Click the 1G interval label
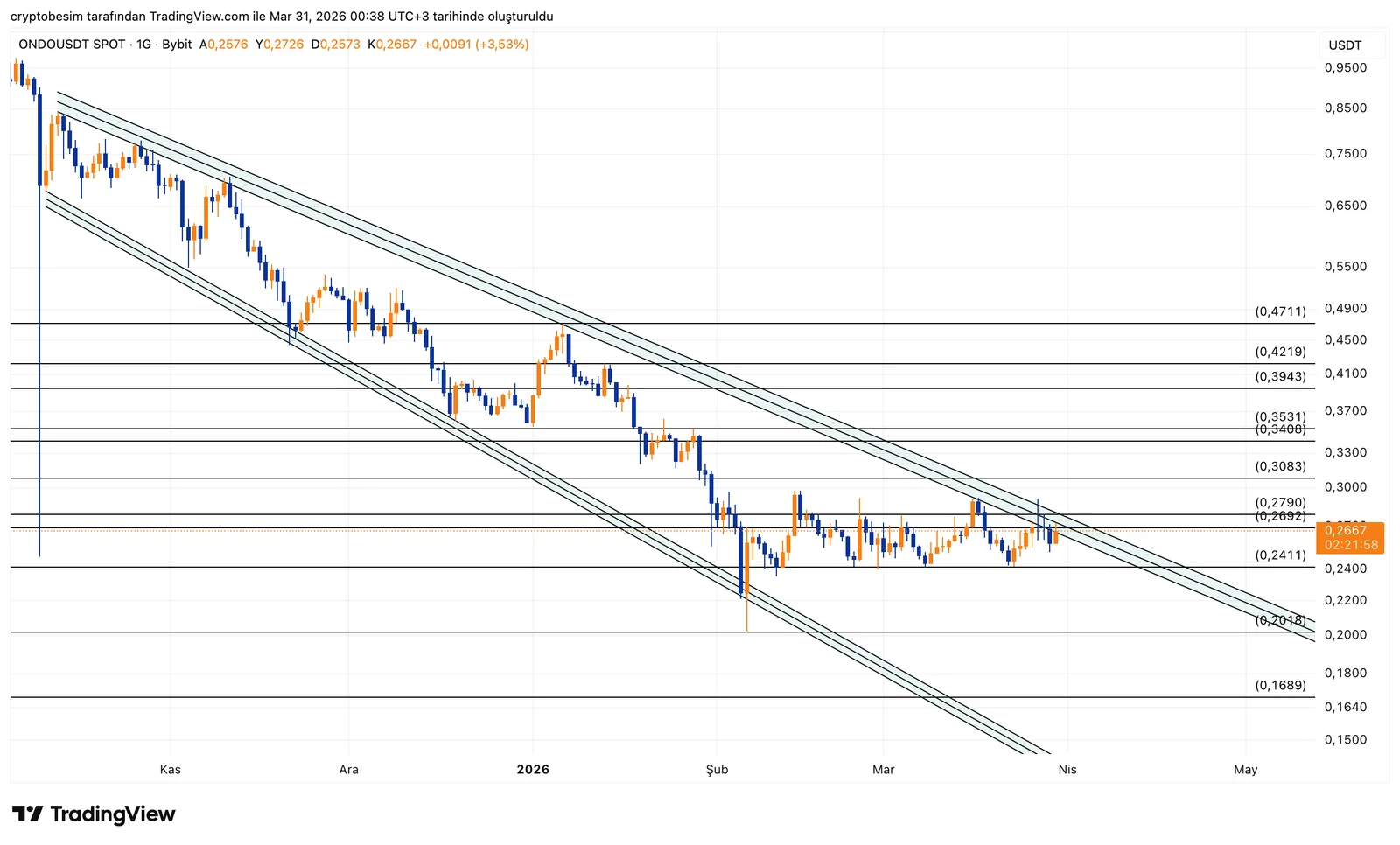This screenshot has height=845, width=1400. pyautogui.click(x=144, y=44)
